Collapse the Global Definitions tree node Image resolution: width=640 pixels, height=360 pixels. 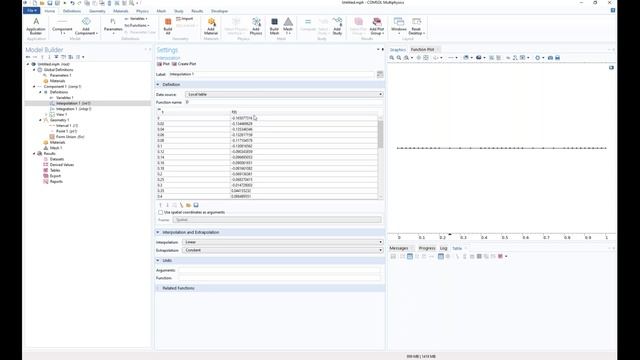(x=34, y=70)
